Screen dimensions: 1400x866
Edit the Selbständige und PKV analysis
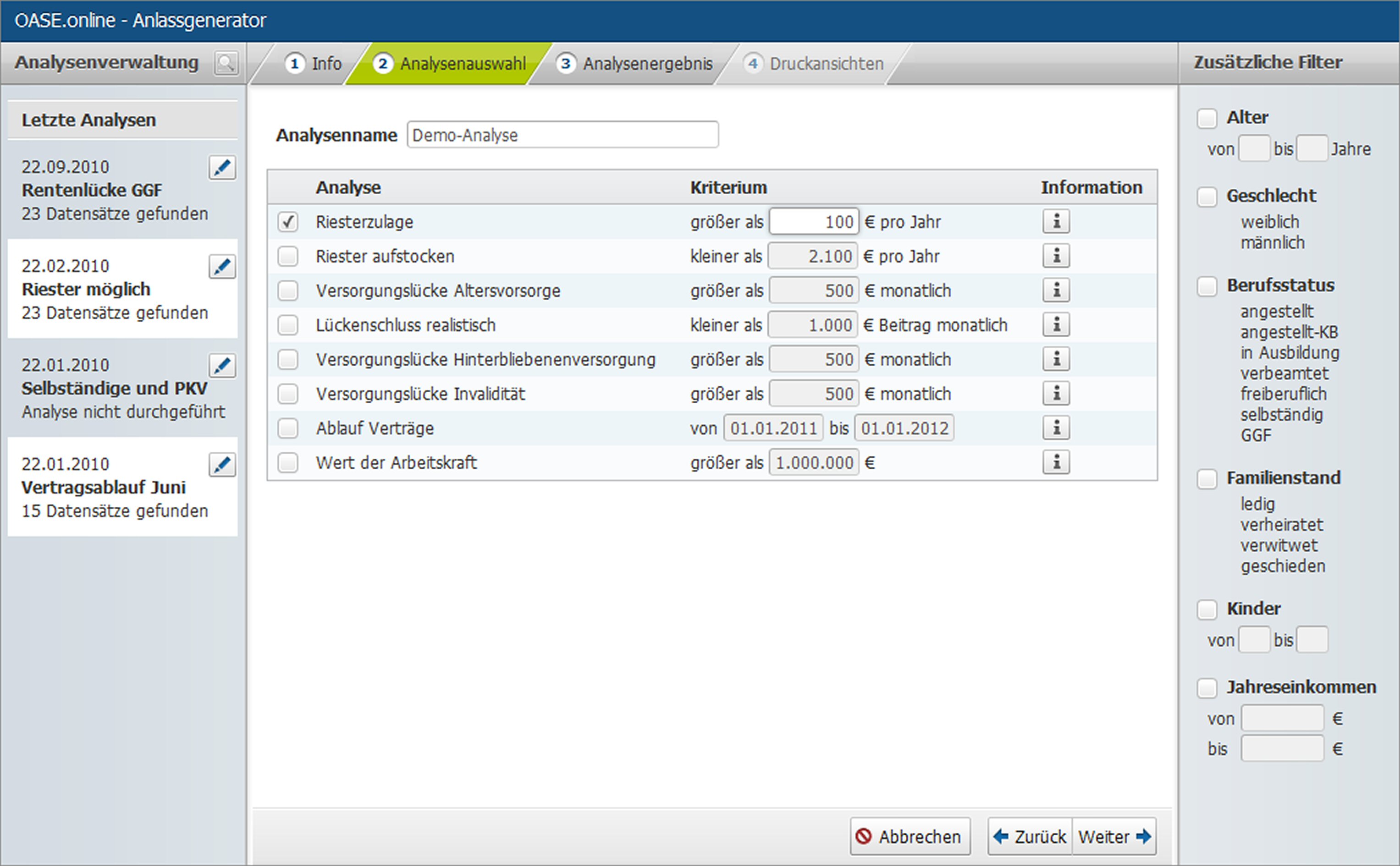click(222, 366)
